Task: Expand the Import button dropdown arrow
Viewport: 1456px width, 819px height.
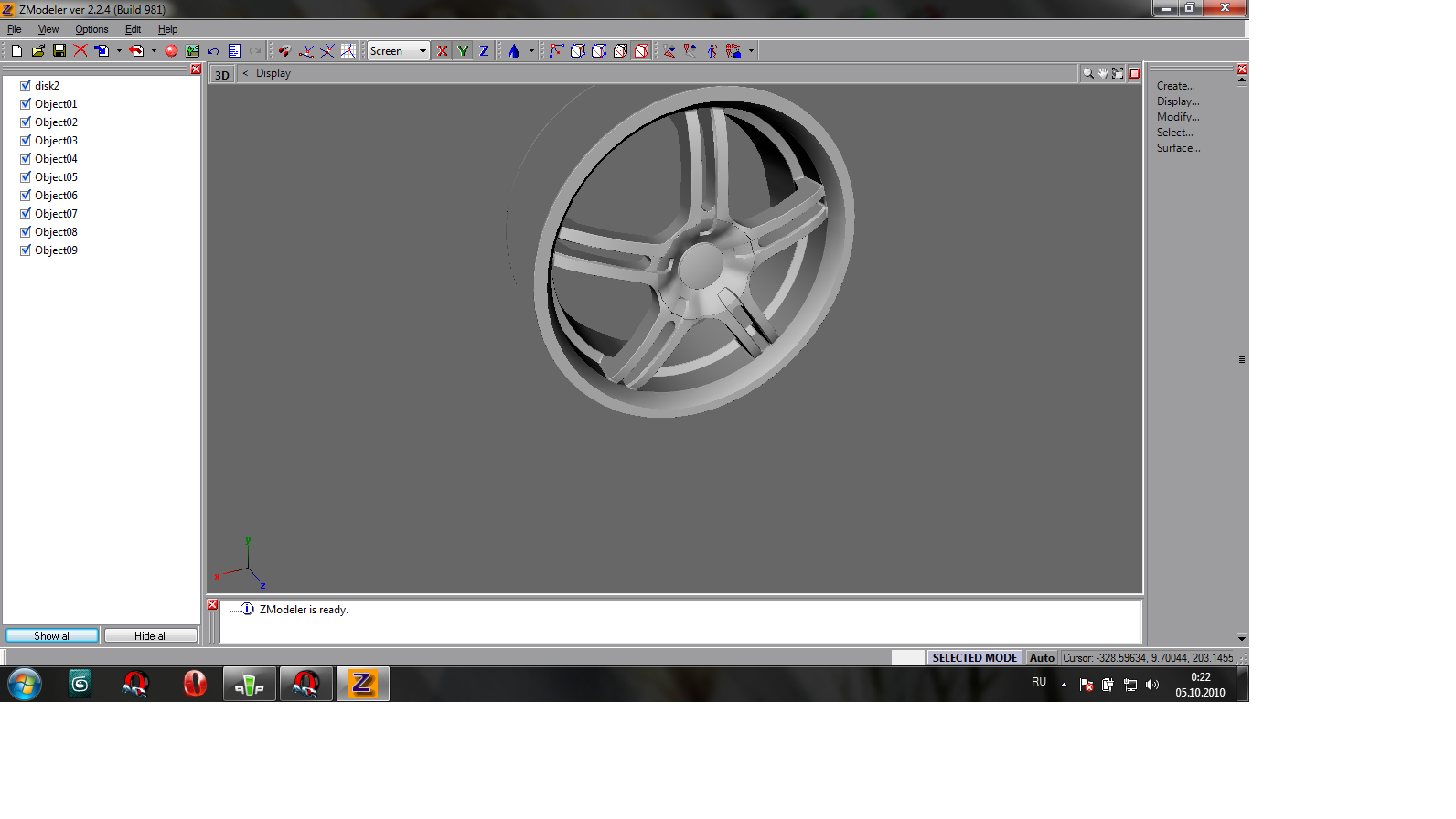Action: click(119, 51)
